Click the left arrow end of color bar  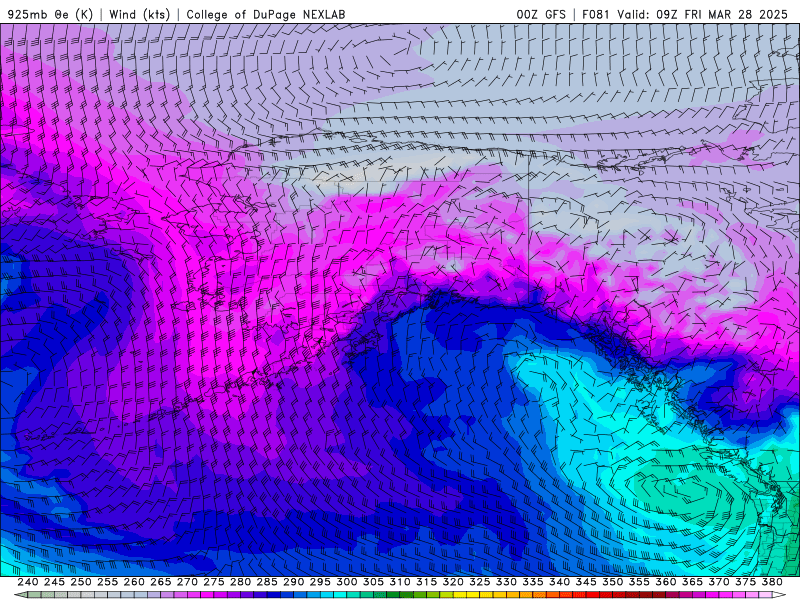[x=20, y=595]
